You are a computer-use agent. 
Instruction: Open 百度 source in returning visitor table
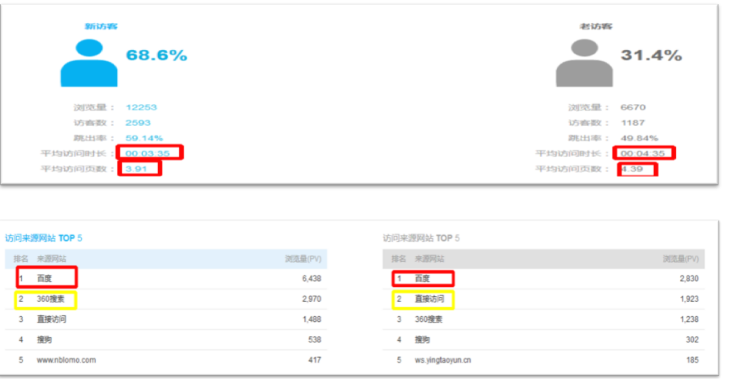[422, 278]
